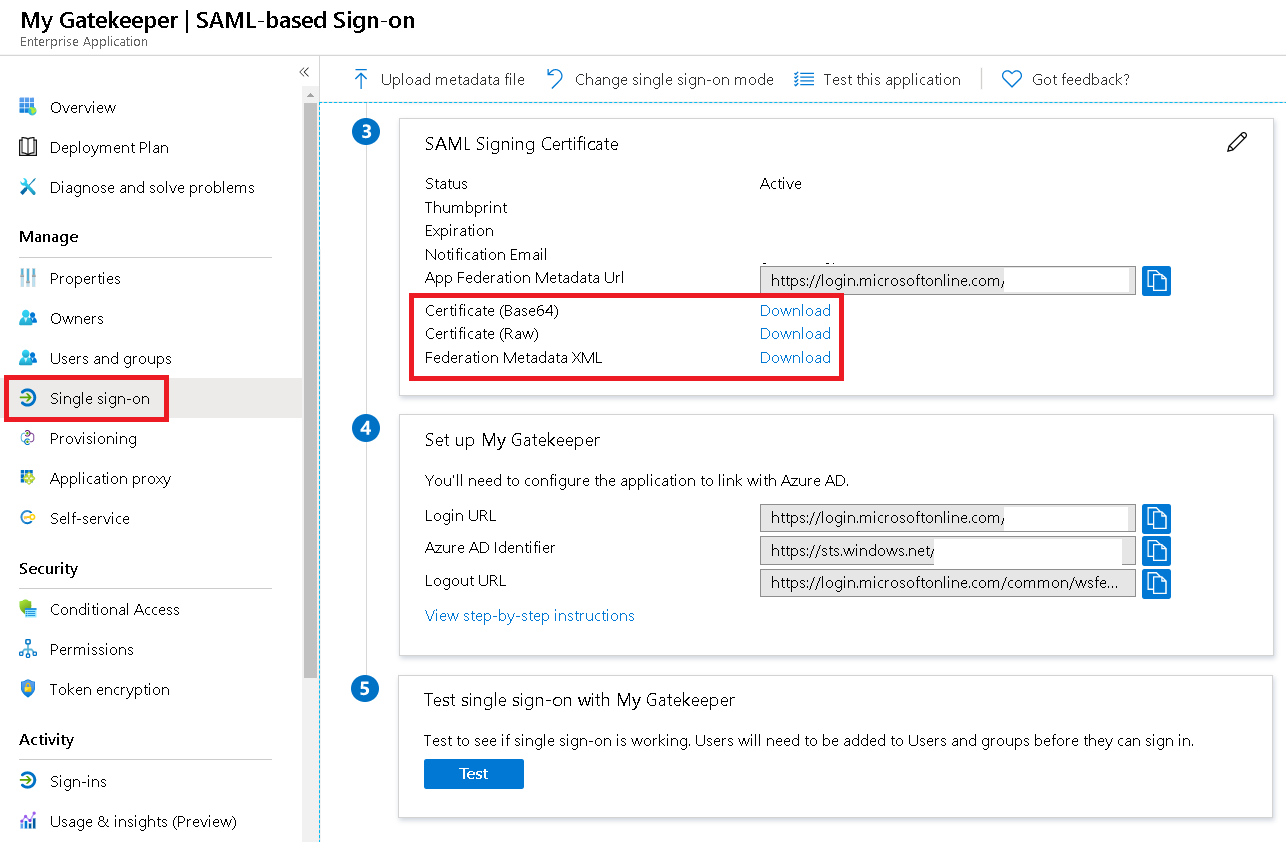
Task: Click the Token encryption shield icon
Action: (x=28, y=689)
